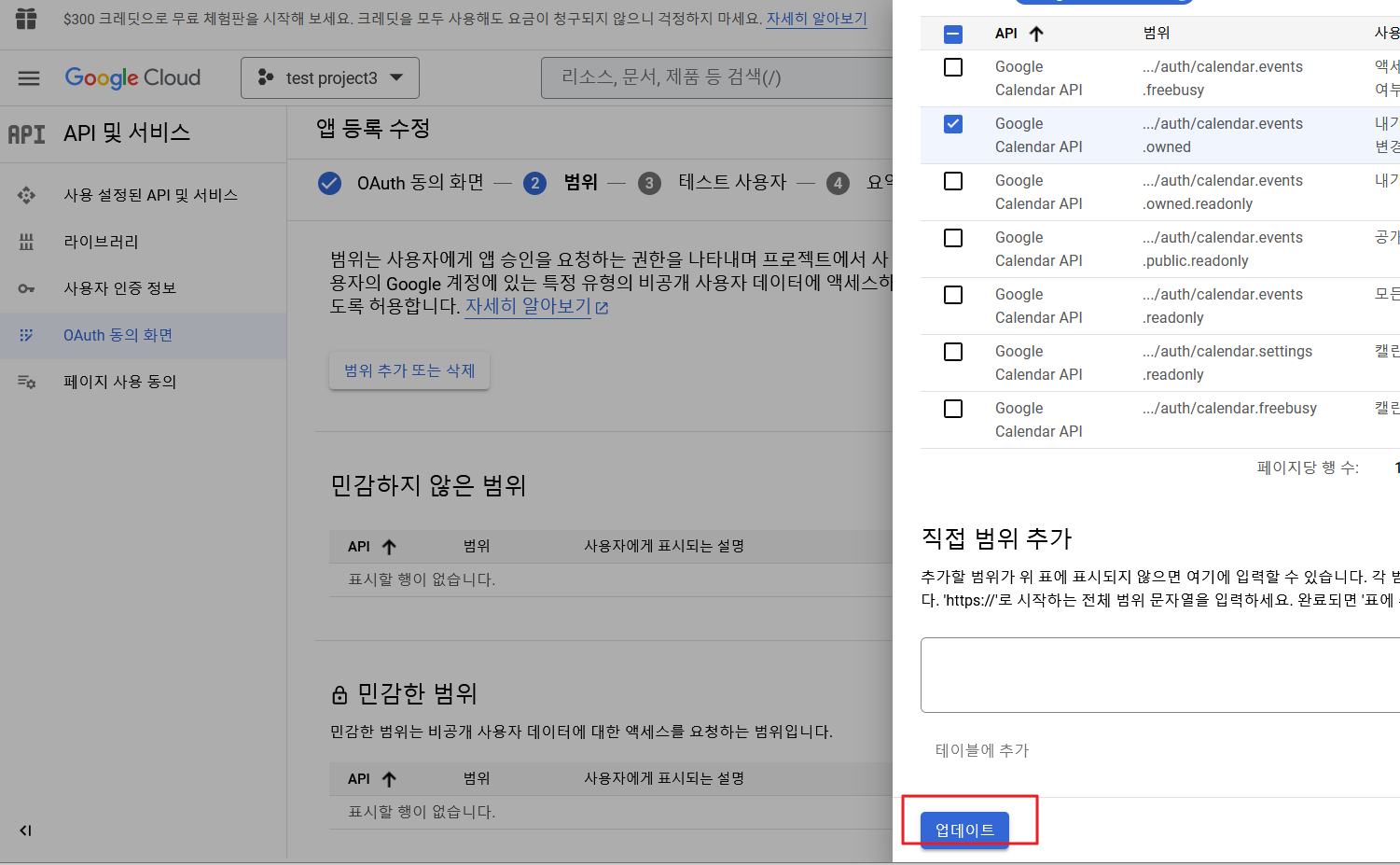Click 사용자에게 표시되는 설명 header in 민감한 범위 table

[664, 778]
